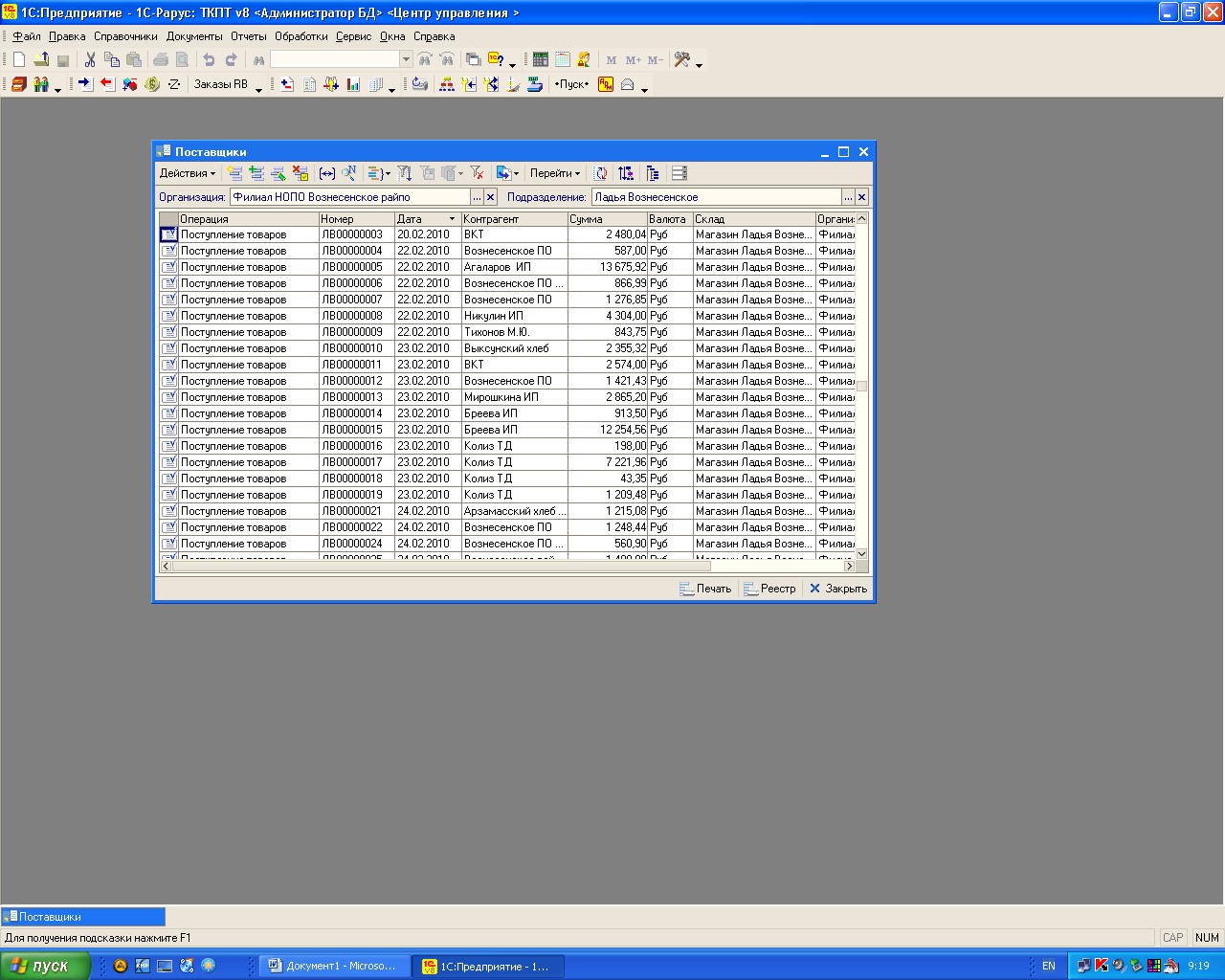Click the Печать button
1225x980 pixels.
click(705, 589)
